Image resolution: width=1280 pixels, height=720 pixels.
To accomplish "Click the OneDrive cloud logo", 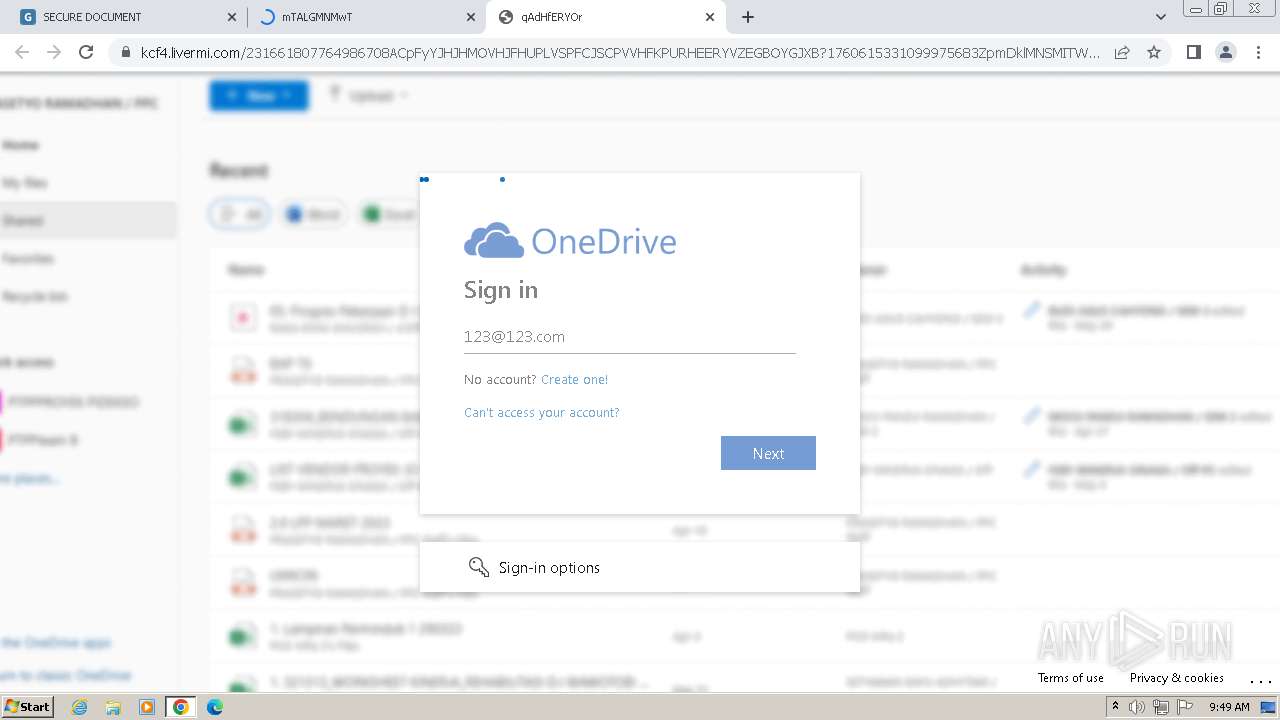I will tap(494, 241).
